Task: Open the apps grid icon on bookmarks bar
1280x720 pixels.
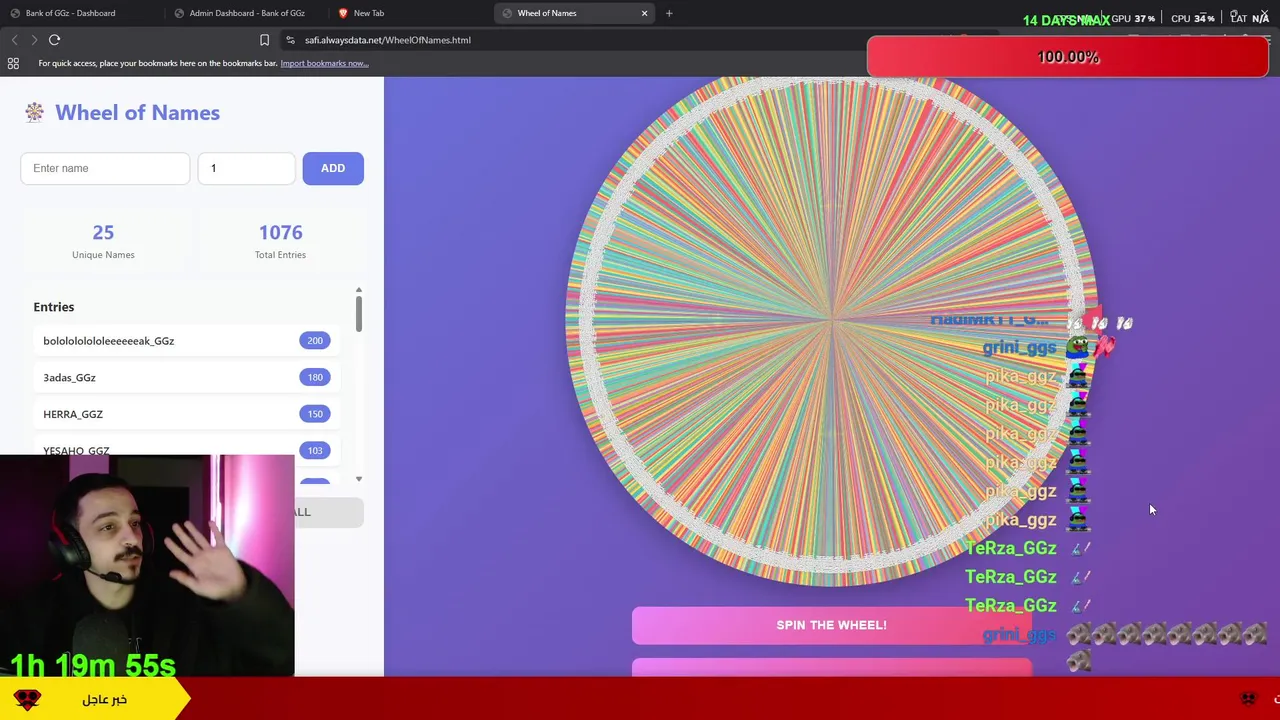Action: (x=13, y=63)
